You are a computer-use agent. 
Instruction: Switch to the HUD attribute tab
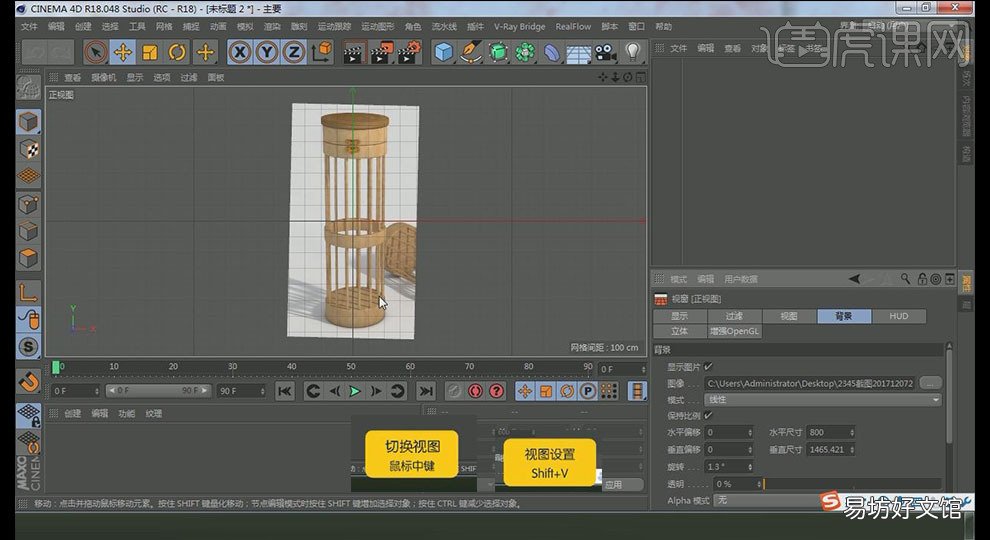tap(898, 316)
